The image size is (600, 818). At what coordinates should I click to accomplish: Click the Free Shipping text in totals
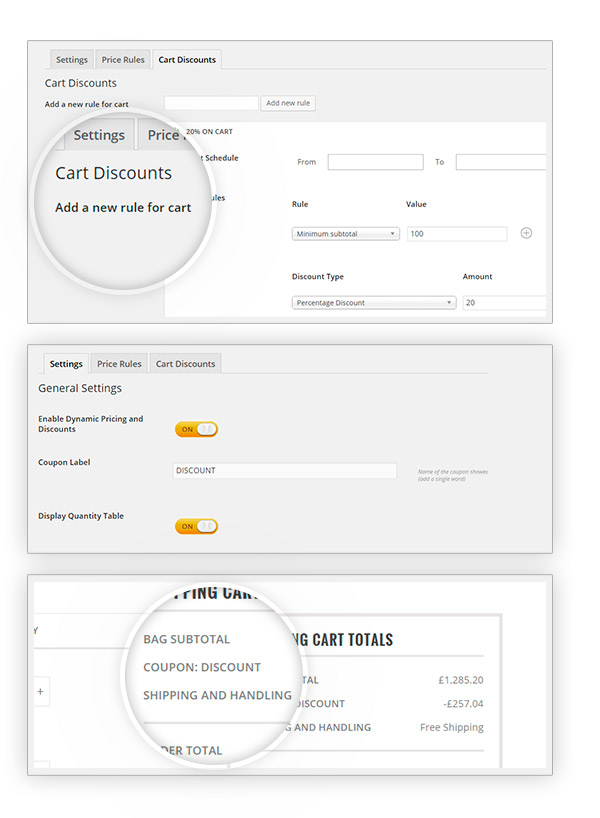[452, 727]
